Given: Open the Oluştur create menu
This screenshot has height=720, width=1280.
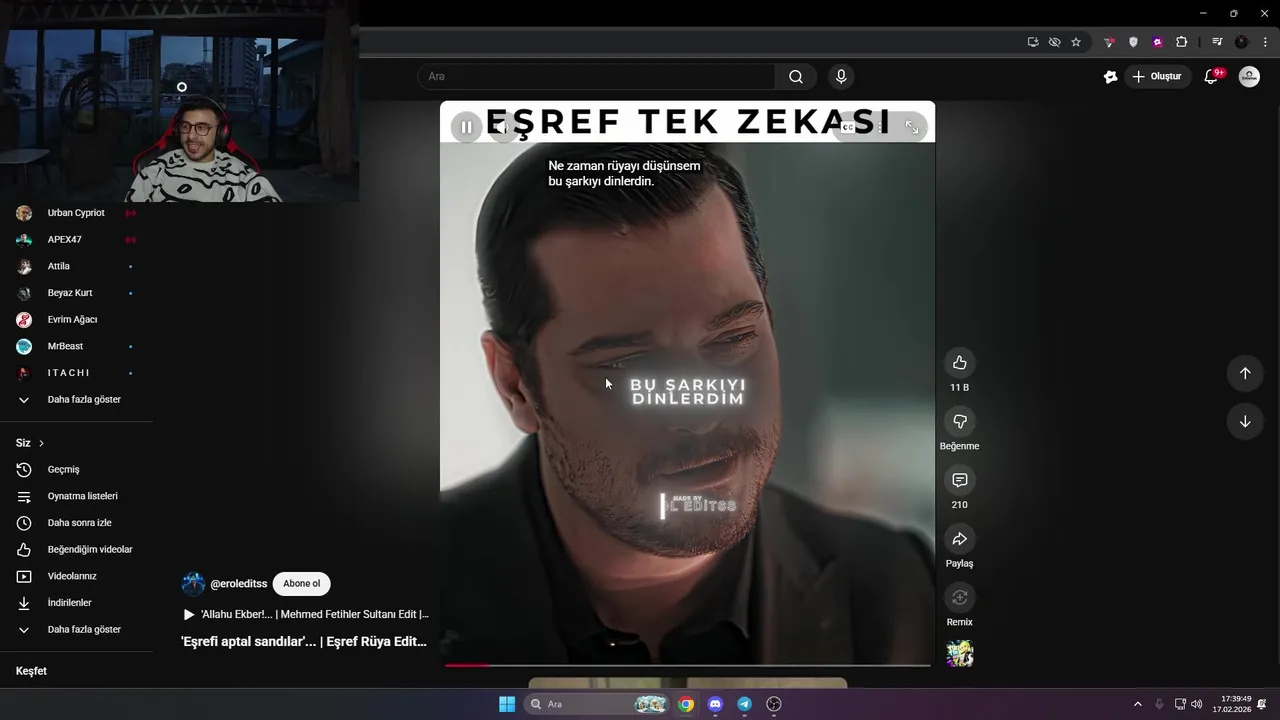Looking at the screenshot, I should (1157, 77).
